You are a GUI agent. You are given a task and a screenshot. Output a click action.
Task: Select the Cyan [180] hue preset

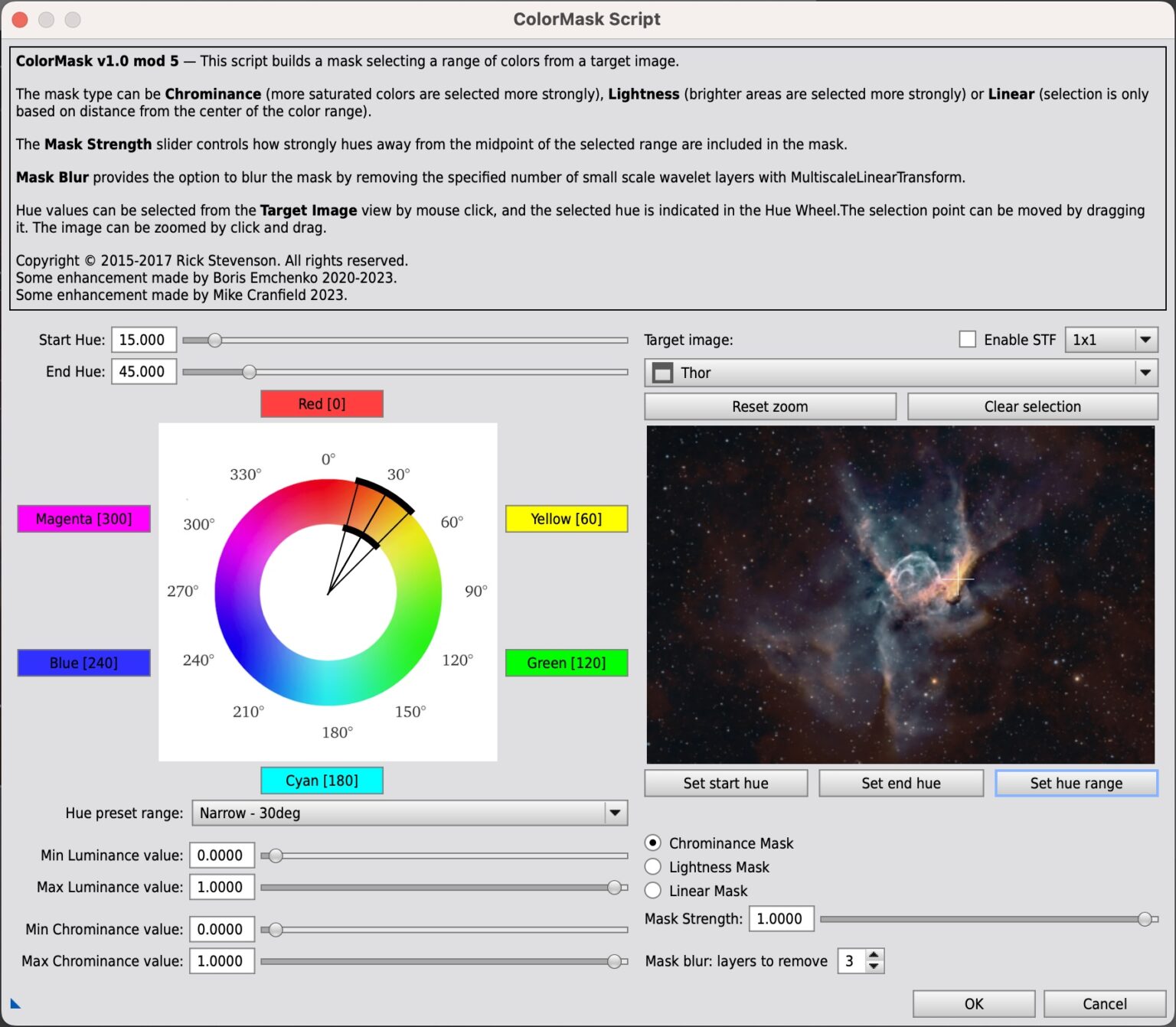[322, 780]
